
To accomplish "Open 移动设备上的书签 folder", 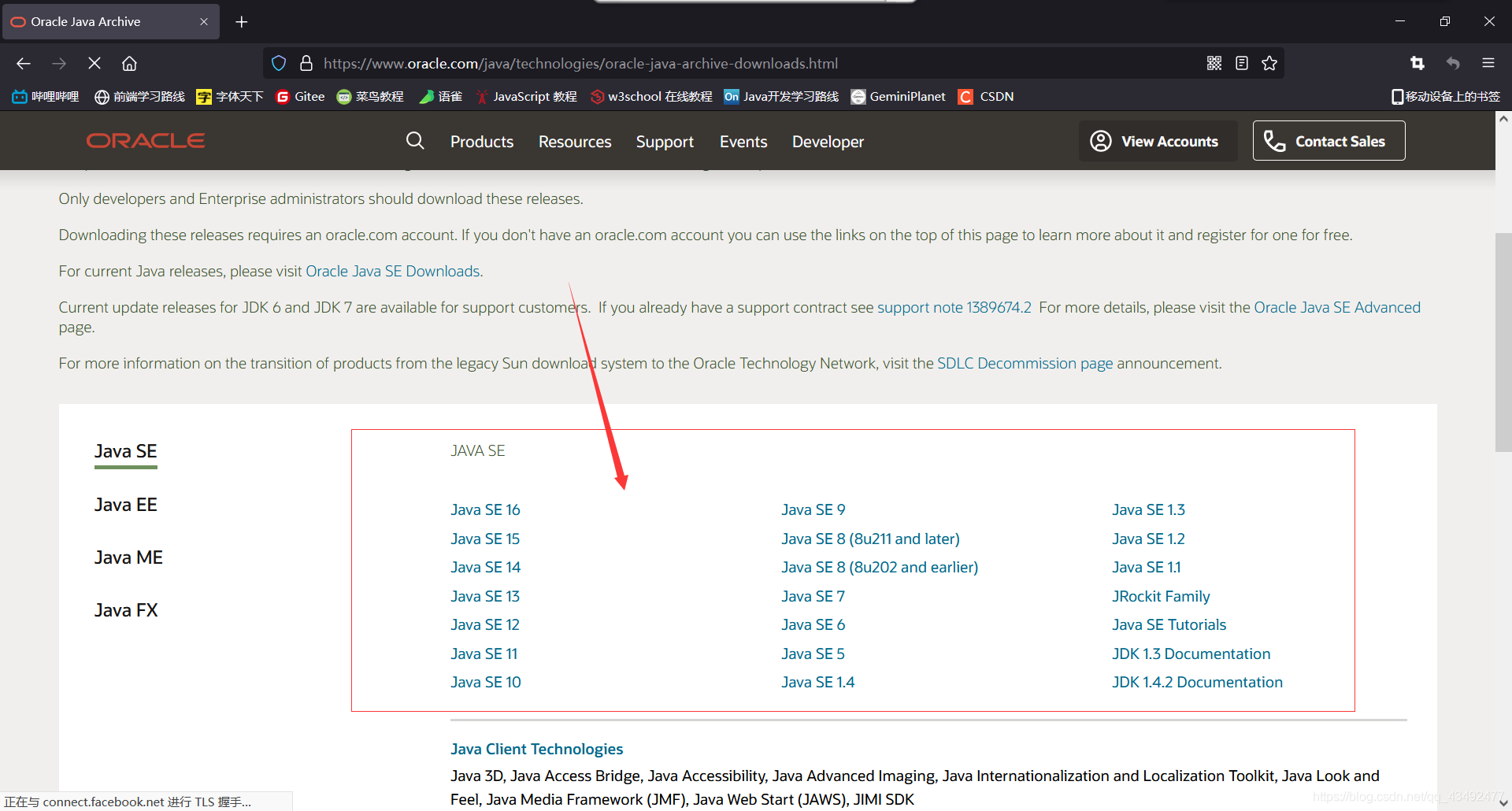I will [x=1446, y=96].
